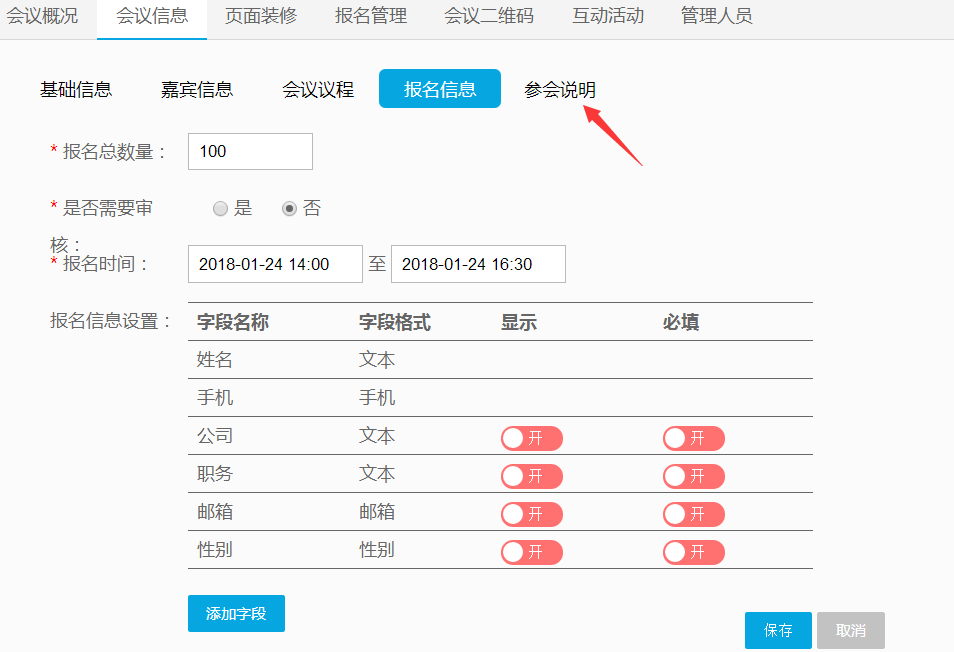Click the 性别 field name cell

215,550
